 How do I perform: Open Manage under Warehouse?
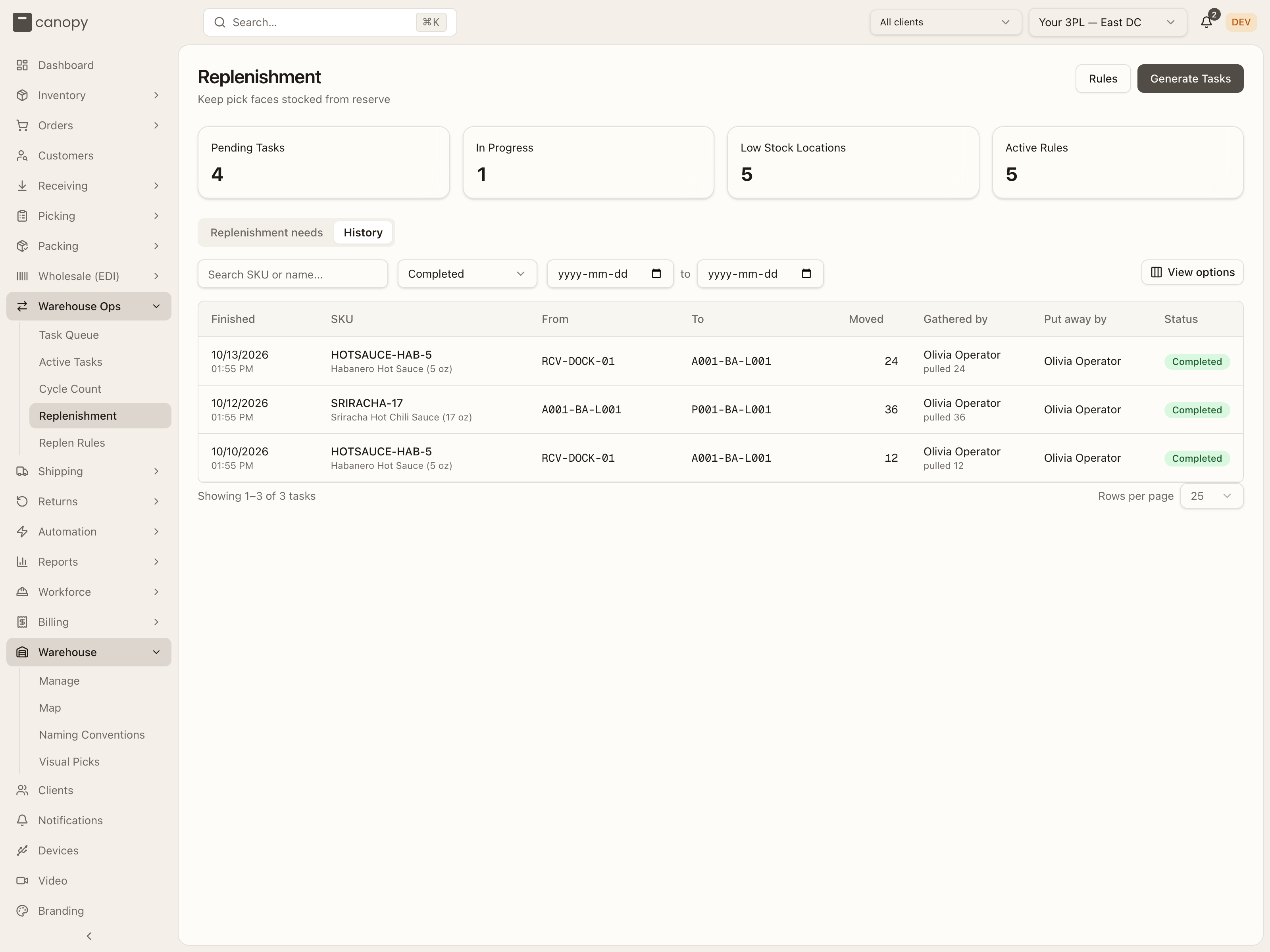coord(59,681)
